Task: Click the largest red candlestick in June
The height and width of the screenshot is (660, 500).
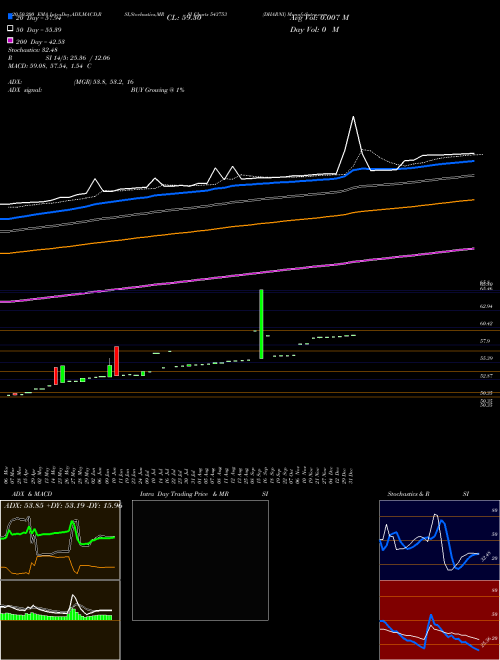Action: (x=116, y=361)
